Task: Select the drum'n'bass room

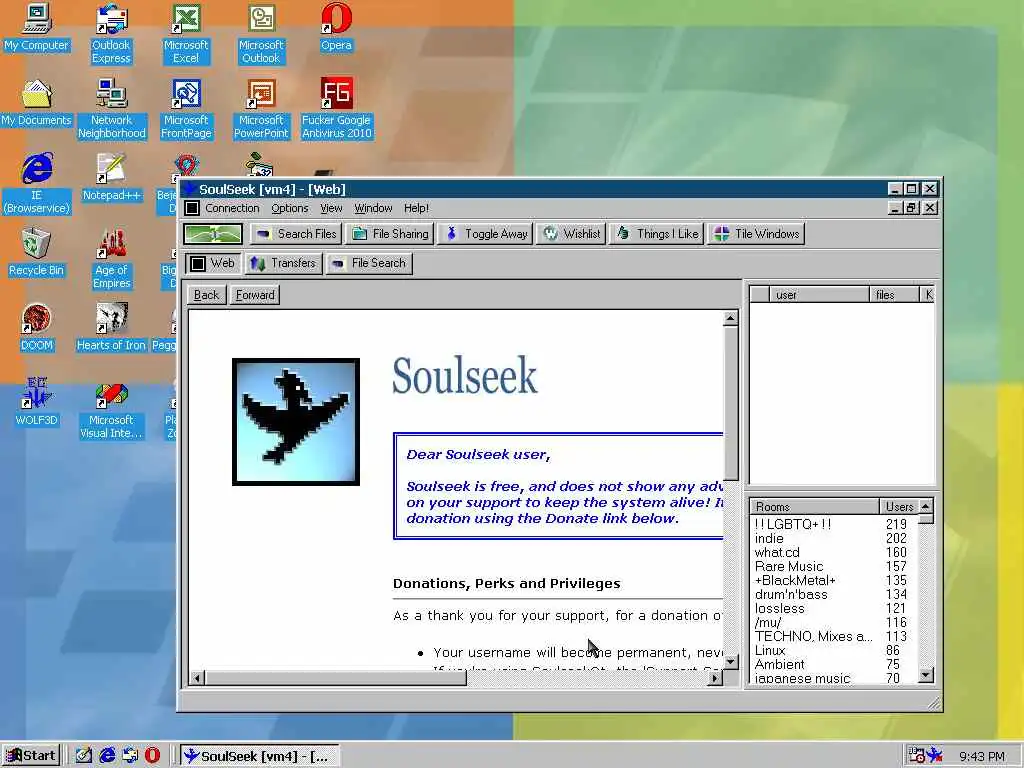Action: (833, 594)
